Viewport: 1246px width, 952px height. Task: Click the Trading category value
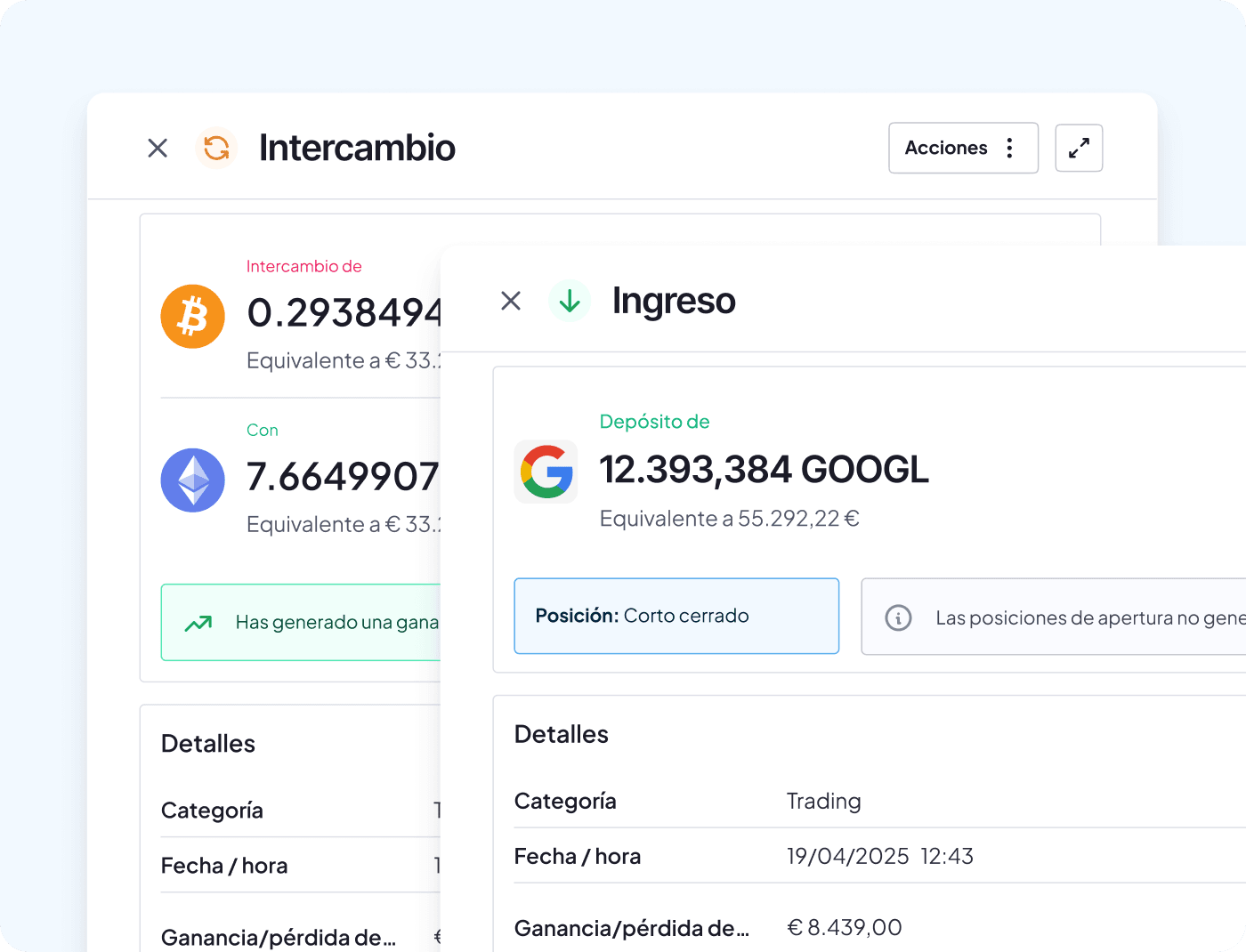click(824, 802)
